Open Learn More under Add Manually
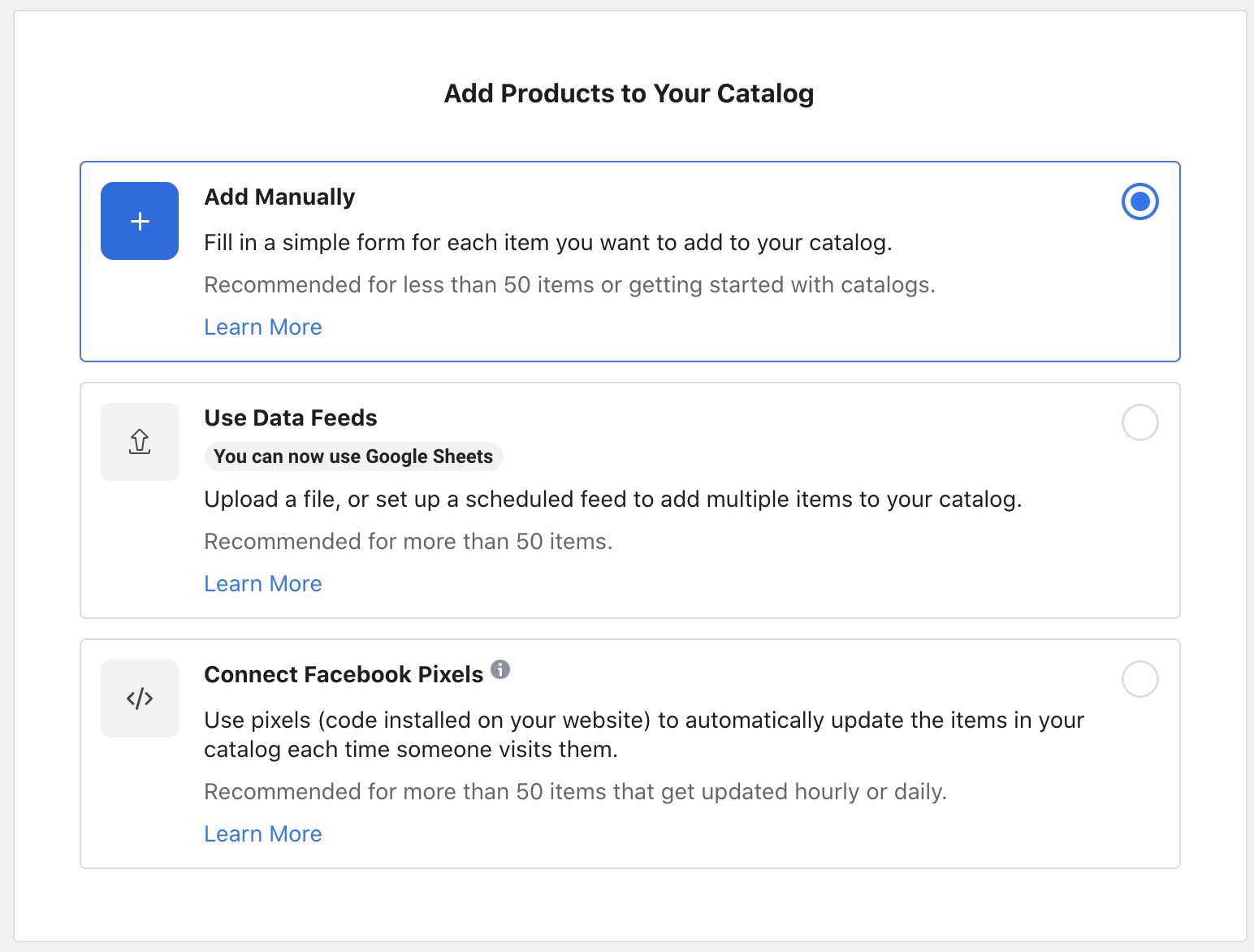1254x952 pixels. click(263, 327)
